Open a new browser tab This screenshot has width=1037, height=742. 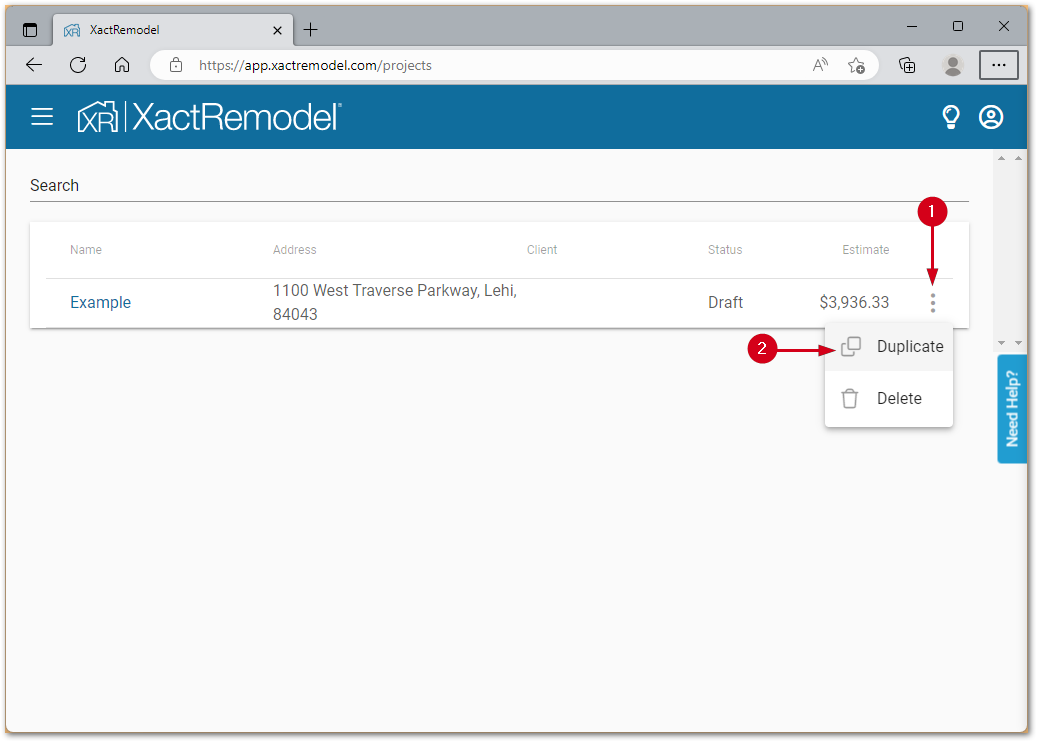point(311,29)
